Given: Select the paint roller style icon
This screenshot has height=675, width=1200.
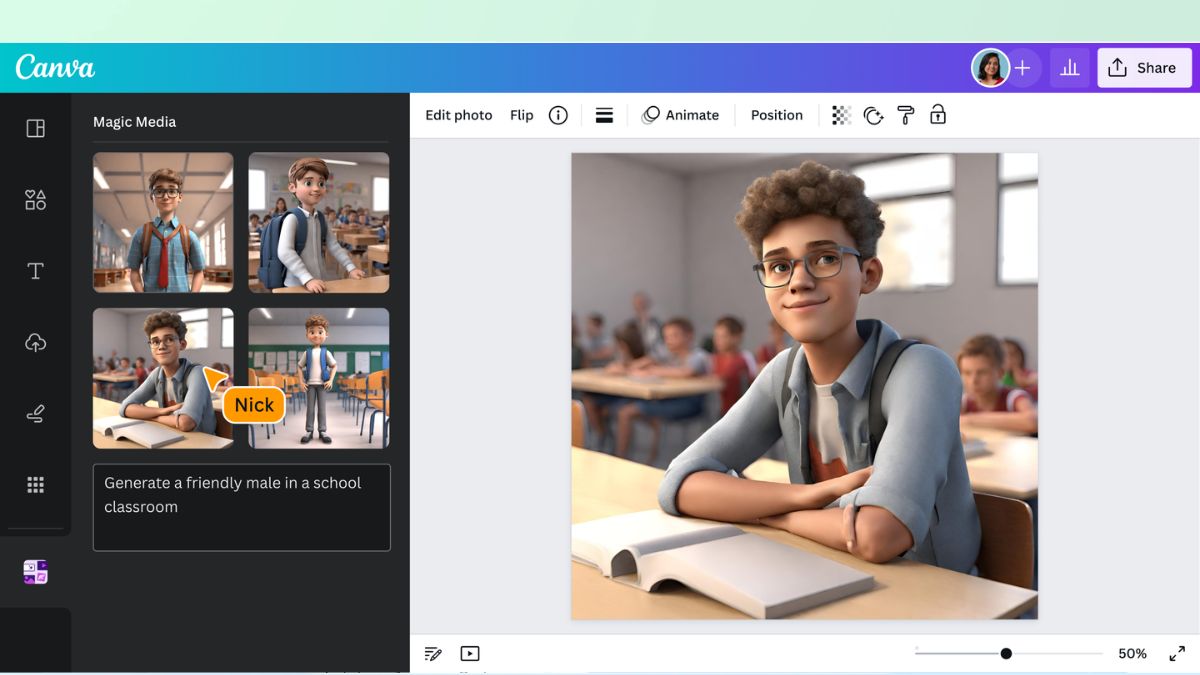Looking at the screenshot, I should [x=906, y=115].
